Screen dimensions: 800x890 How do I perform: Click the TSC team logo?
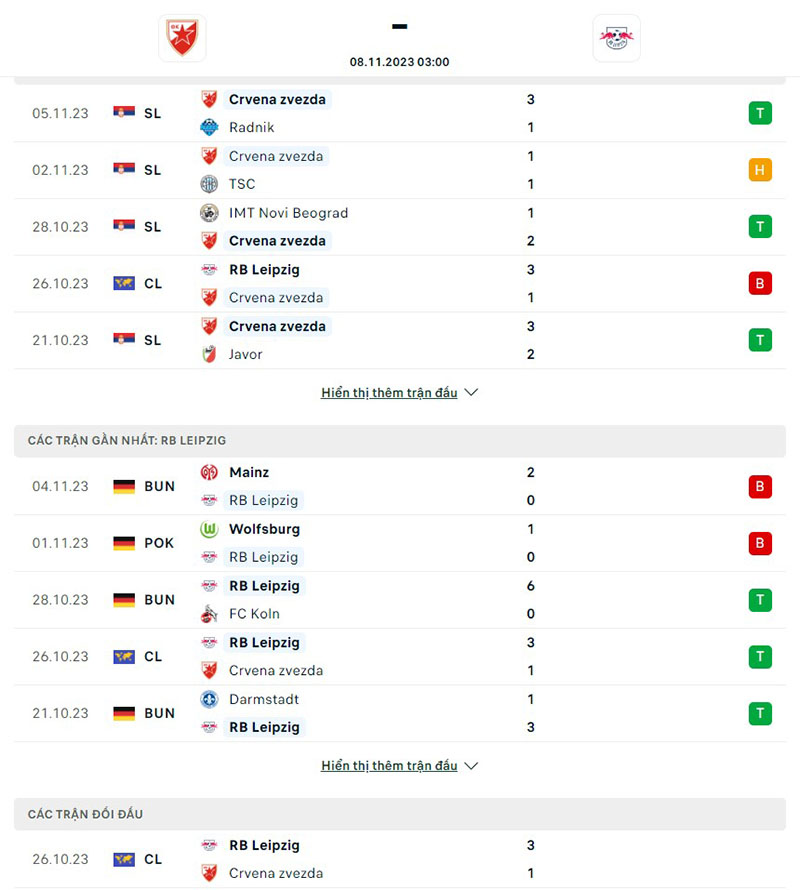point(209,184)
